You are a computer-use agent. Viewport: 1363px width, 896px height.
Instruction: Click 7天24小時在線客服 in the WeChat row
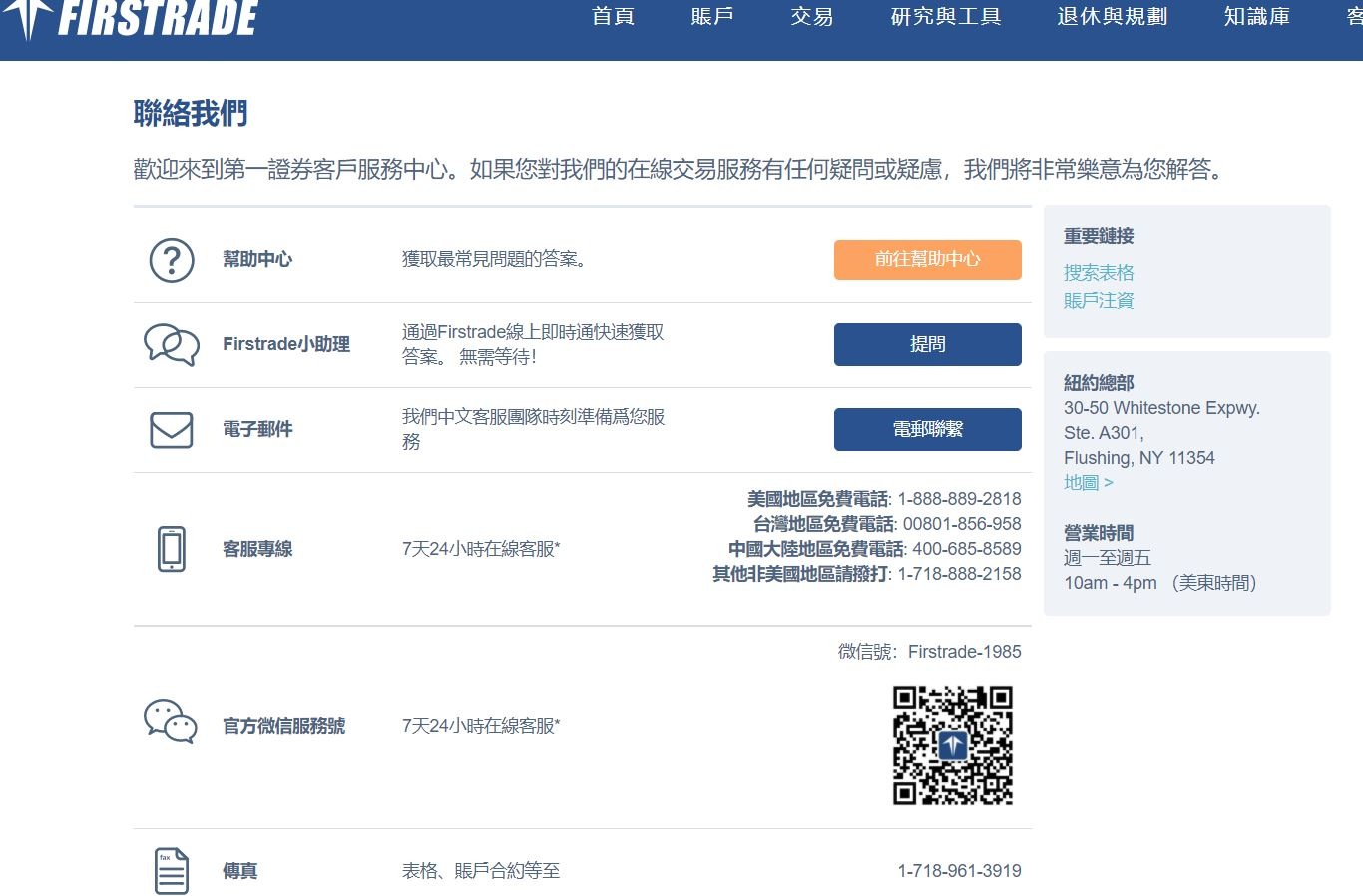tap(481, 726)
